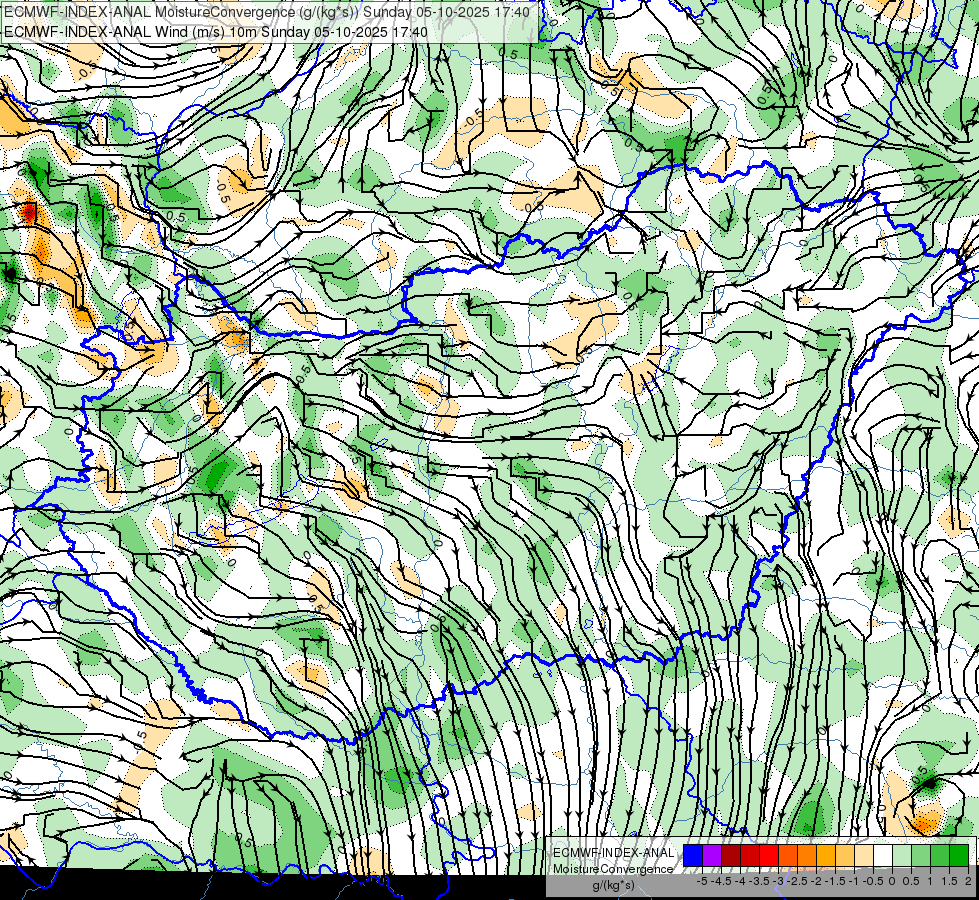Click the legend unit 'g/(kg*s)'
This screenshot has width=979, height=900.
tap(613, 886)
